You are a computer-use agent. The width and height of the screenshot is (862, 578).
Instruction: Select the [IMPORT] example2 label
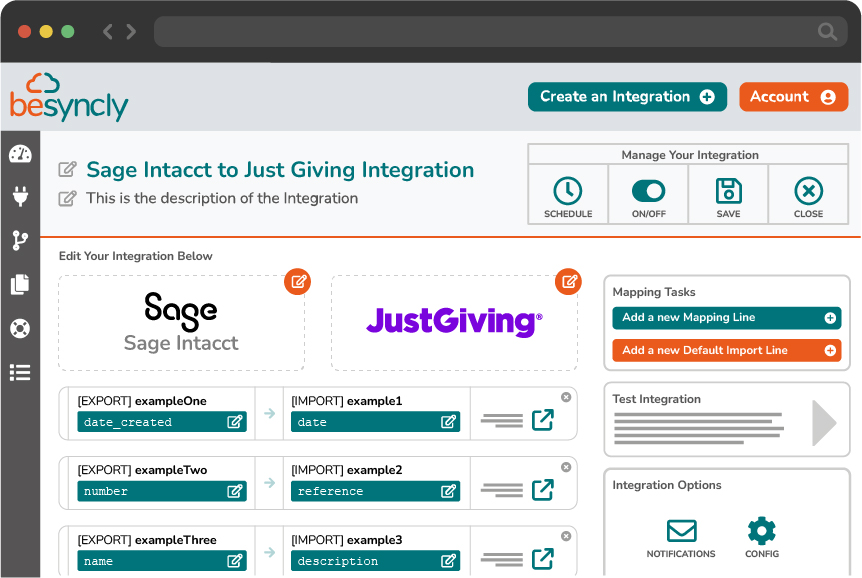pyautogui.click(x=347, y=470)
